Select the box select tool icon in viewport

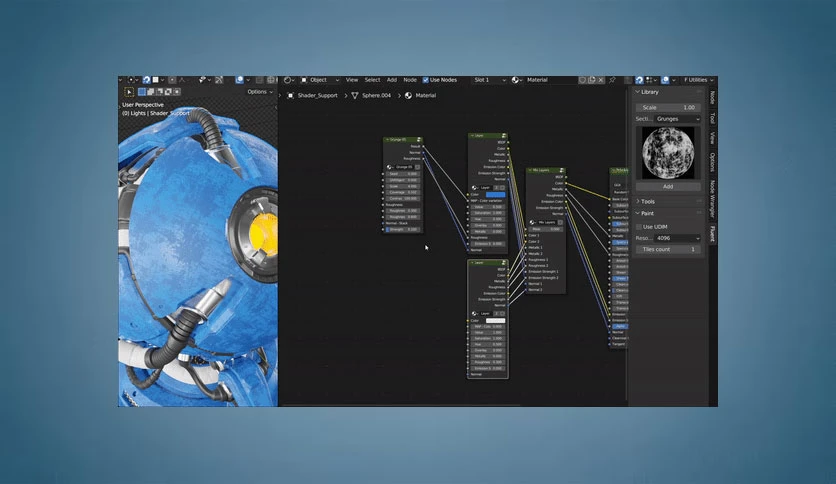[x=129, y=92]
